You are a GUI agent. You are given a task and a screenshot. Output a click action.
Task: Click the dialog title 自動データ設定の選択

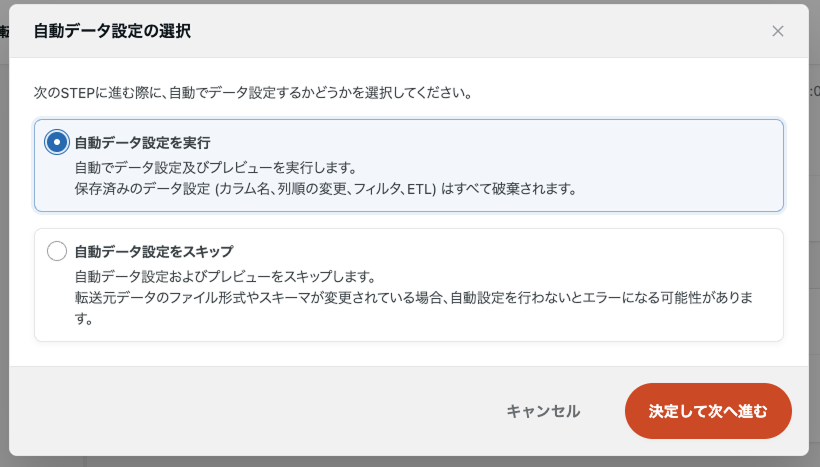click(112, 31)
